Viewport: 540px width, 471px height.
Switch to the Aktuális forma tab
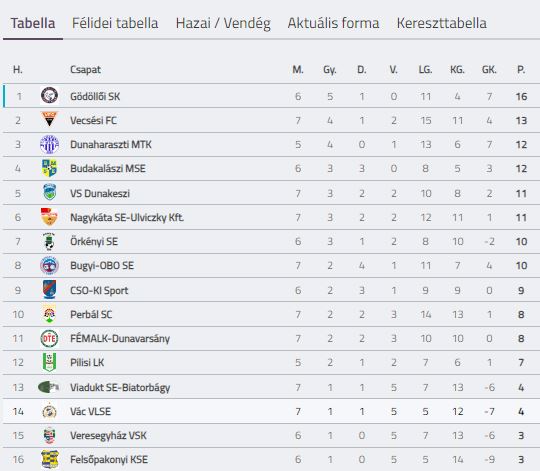click(333, 23)
